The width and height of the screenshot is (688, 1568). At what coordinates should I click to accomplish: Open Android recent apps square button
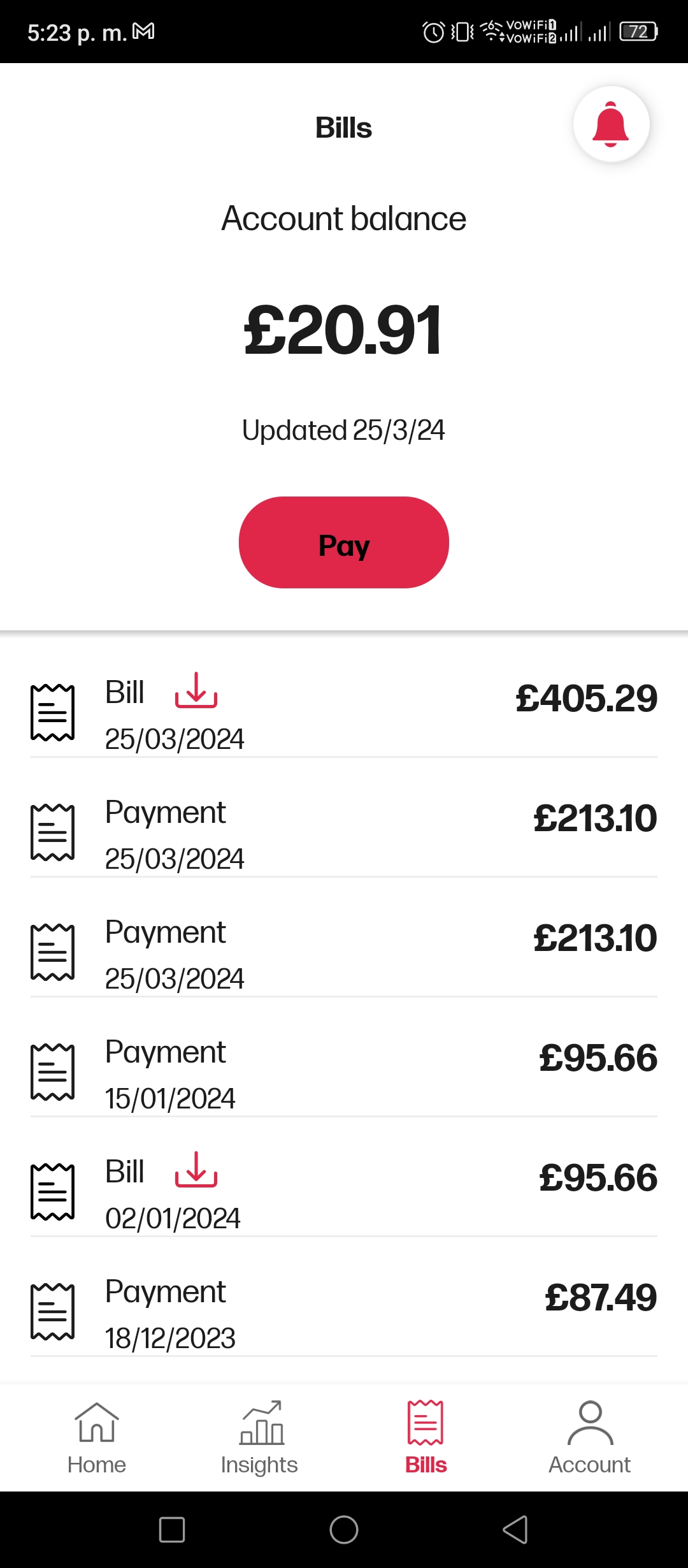[x=172, y=1530]
